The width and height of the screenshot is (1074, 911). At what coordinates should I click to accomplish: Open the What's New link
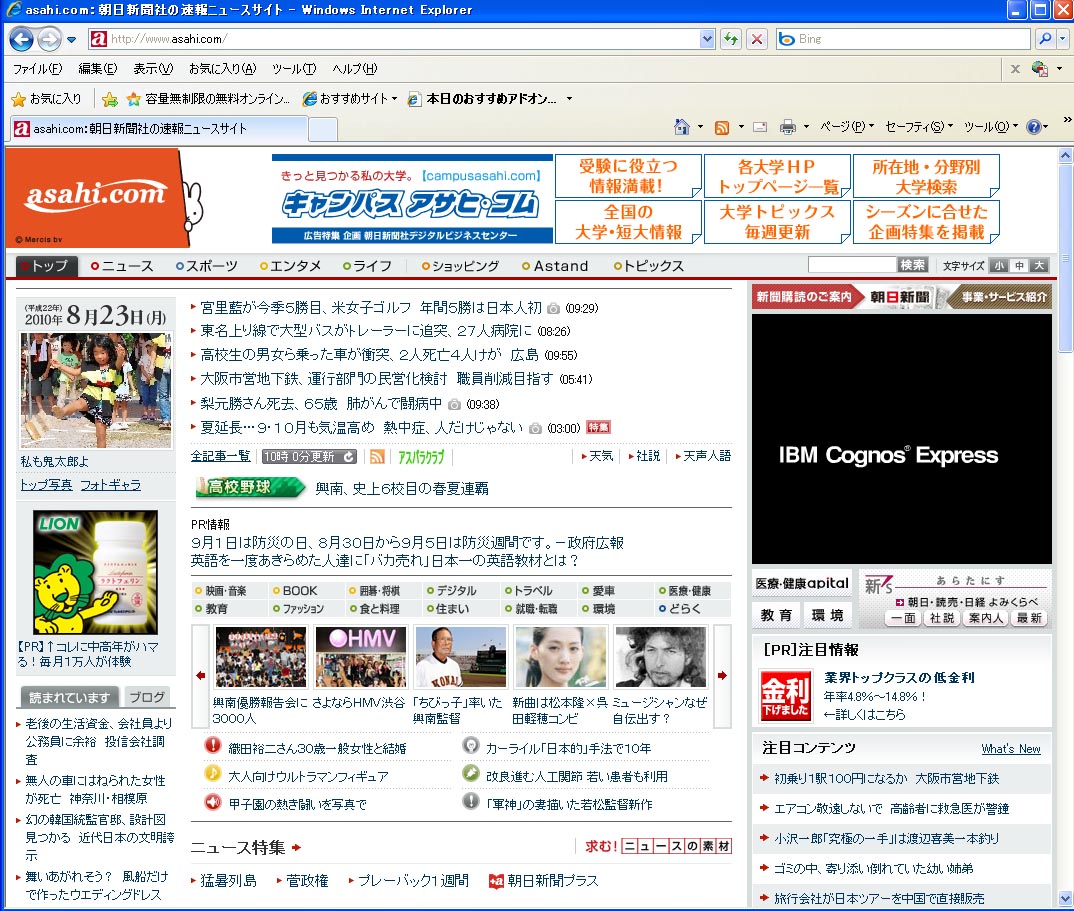point(1010,749)
